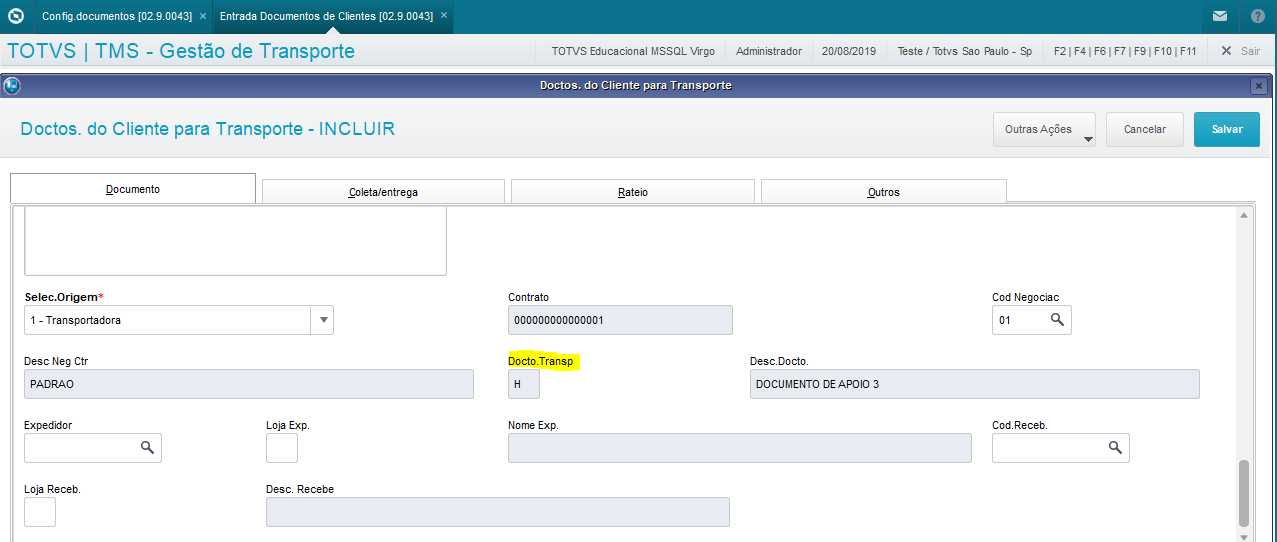Focus the Expedidor input field
The image size is (1277, 542).
92,448
